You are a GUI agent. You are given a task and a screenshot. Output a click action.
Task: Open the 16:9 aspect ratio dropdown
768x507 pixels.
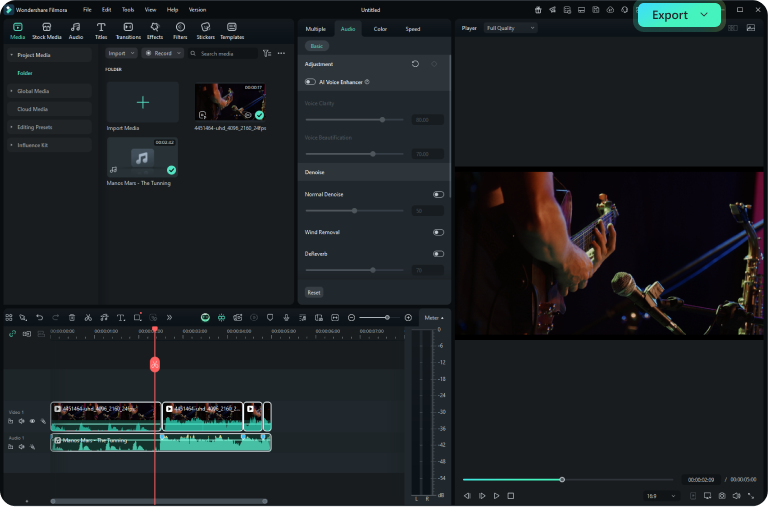(661, 496)
